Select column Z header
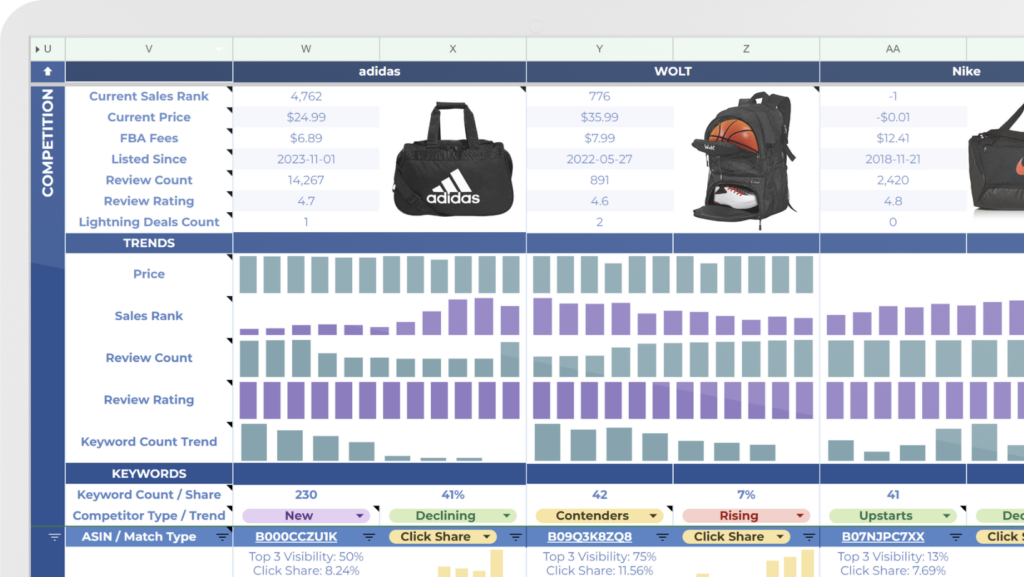 pyautogui.click(x=746, y=49)
